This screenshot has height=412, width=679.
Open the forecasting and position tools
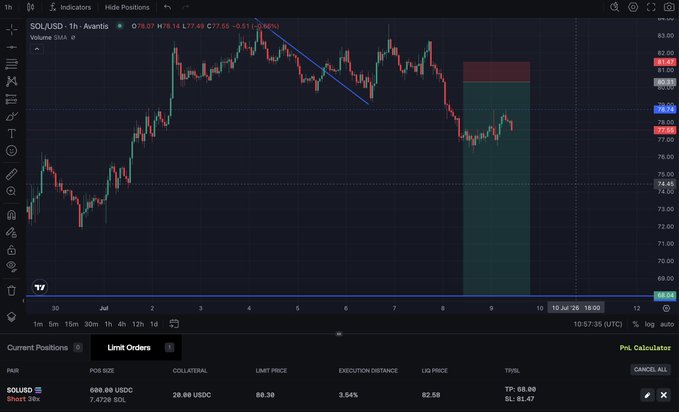(x=12, y=99)
